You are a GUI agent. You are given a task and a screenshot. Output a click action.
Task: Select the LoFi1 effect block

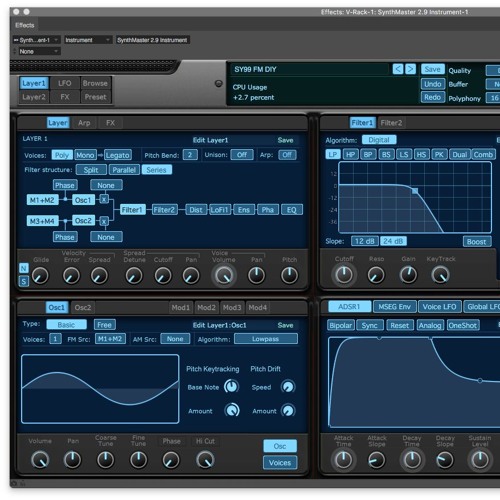[x=220, y=210]
